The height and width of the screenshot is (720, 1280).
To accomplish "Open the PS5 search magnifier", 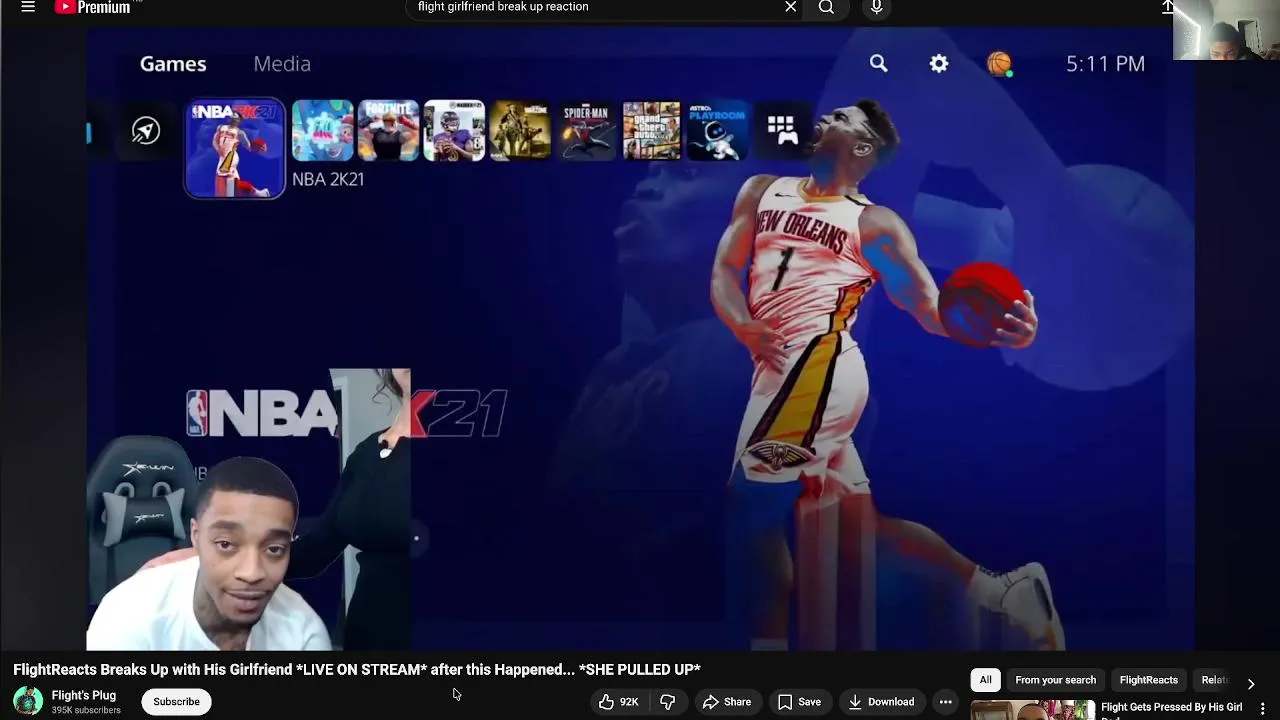I will tap(878, 64).
